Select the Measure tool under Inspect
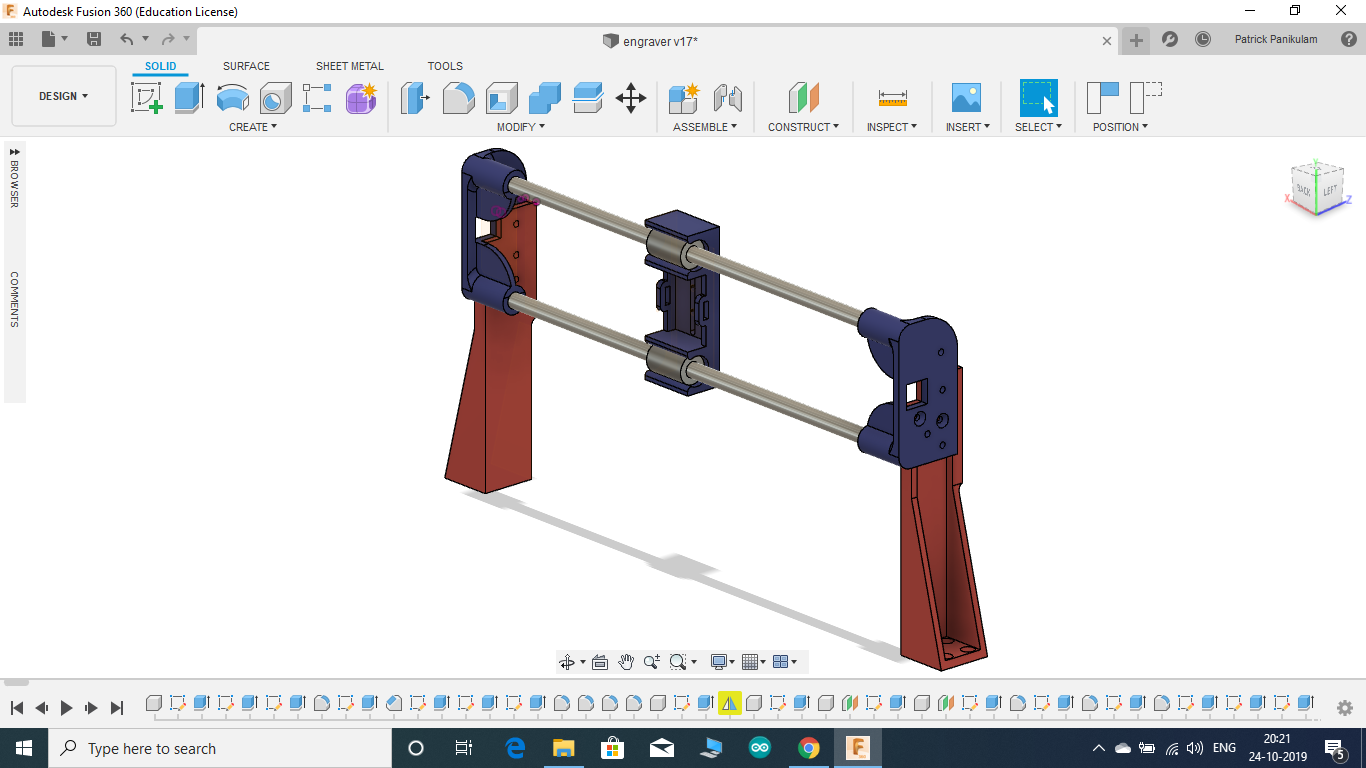Screen dimensions: 1366x768 click(891, 97)
